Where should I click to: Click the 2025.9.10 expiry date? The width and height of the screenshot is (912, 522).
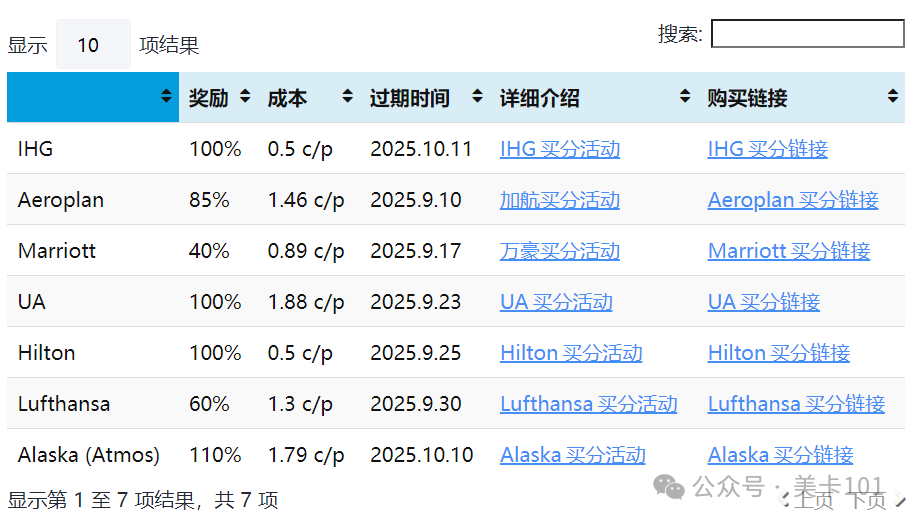click(416, 200)
